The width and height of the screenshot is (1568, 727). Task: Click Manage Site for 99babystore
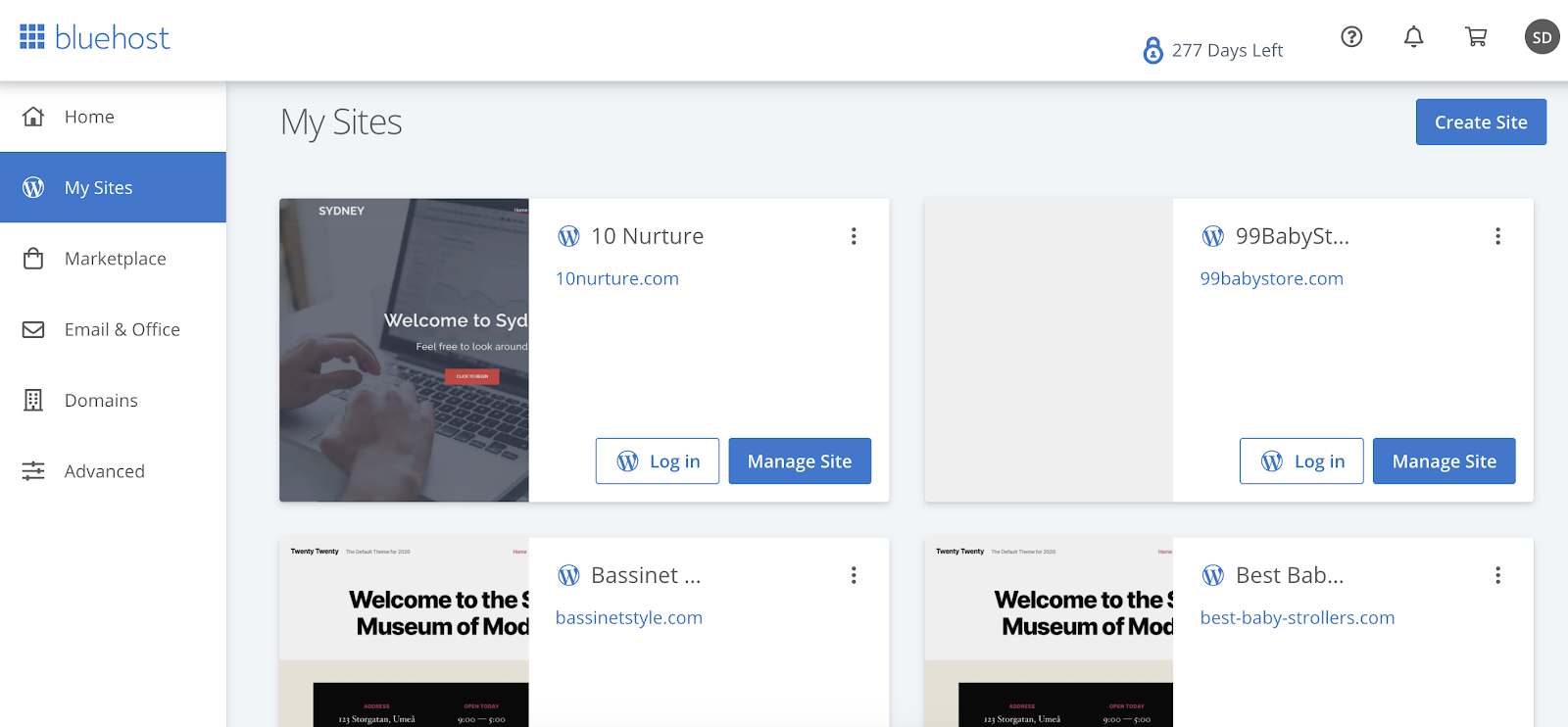tap(1445, 460)
